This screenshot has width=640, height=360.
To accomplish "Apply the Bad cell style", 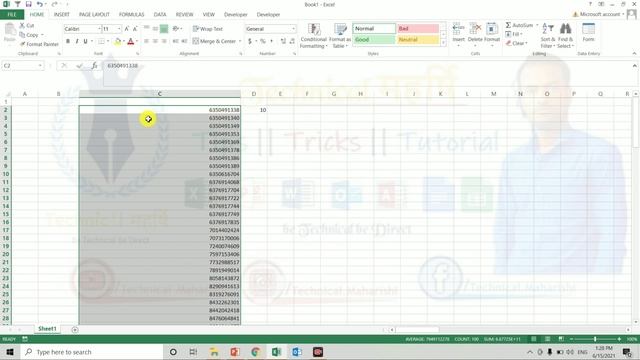I will [418, 29].
